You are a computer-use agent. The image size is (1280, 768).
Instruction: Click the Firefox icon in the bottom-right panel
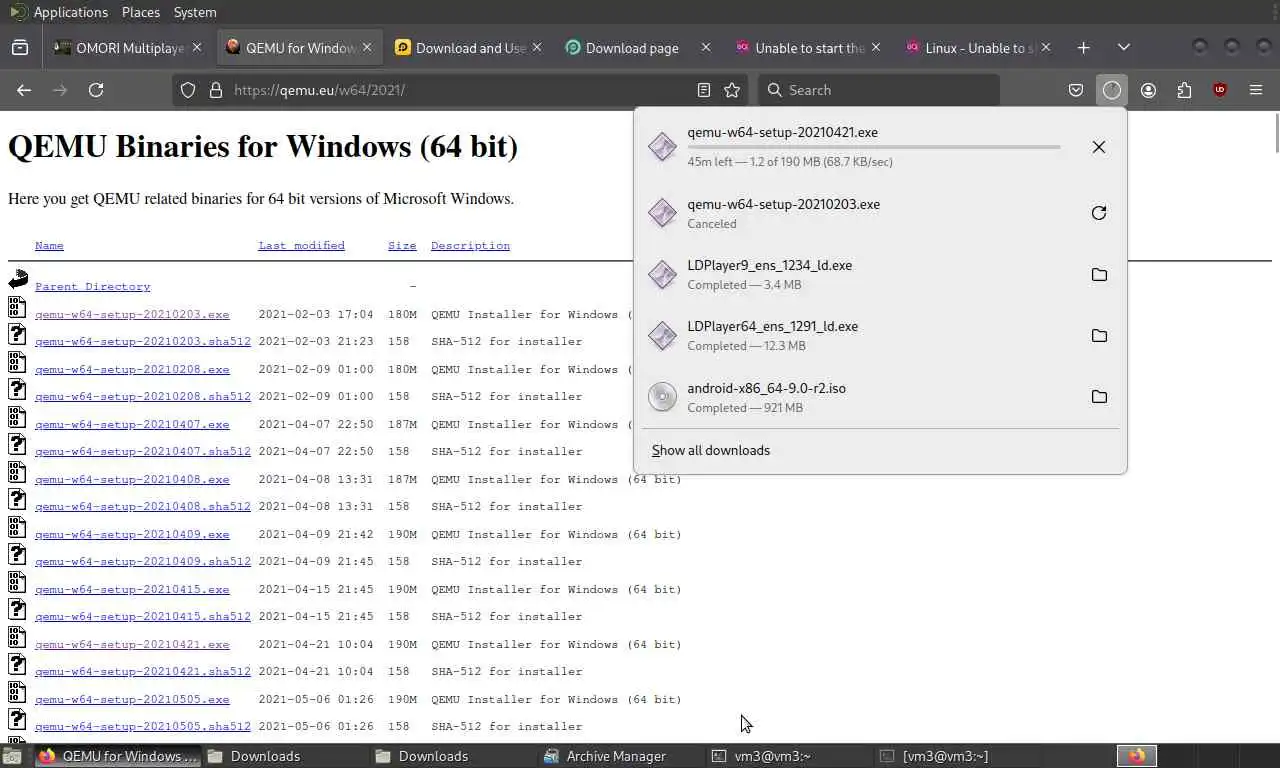[1136, 756]
